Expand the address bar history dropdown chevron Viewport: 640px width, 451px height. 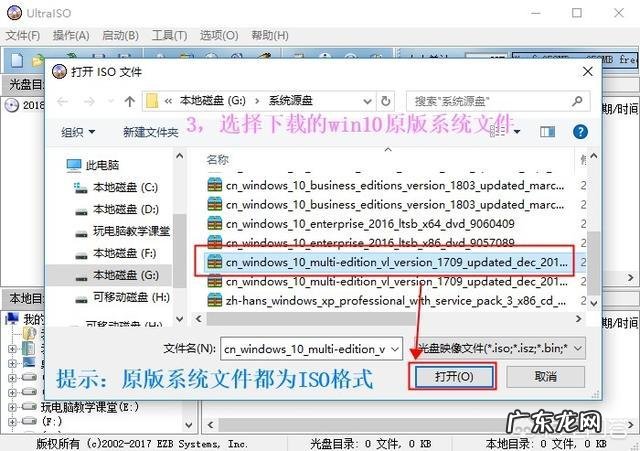(x=367, y=101)
